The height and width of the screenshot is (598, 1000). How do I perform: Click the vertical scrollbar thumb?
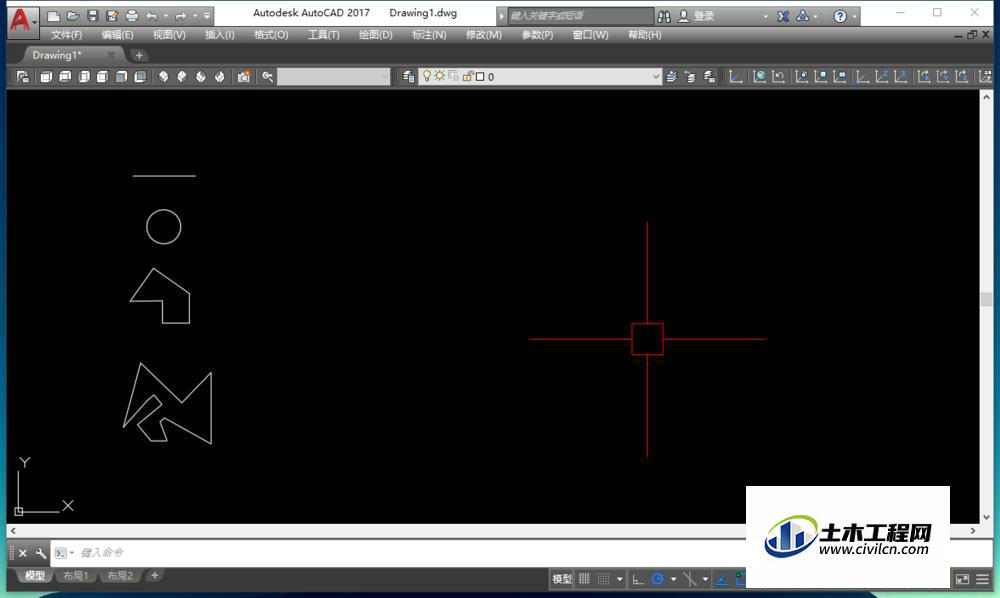[987, 300]
